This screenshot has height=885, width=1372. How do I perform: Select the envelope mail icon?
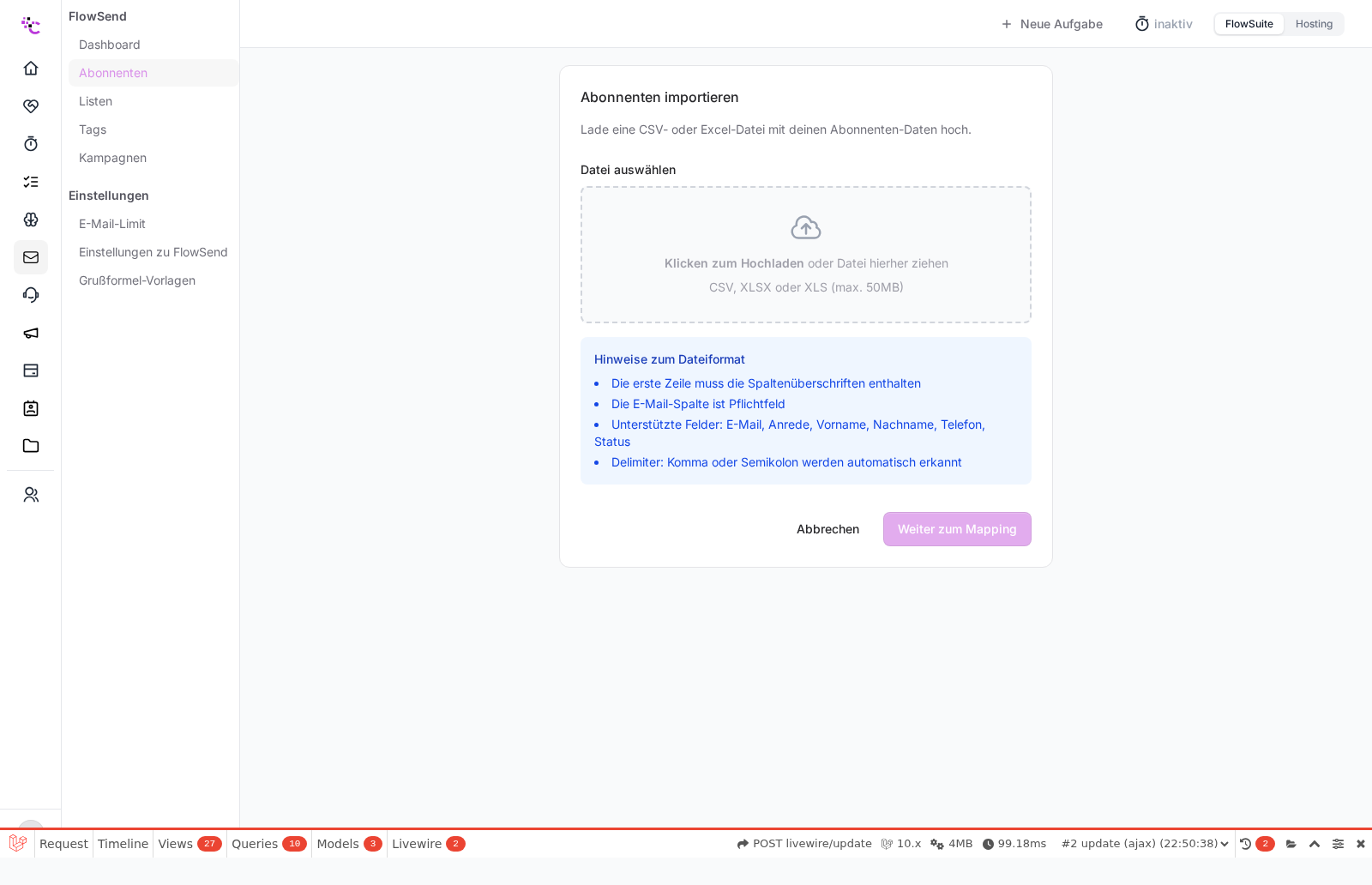tap(31, 257)
